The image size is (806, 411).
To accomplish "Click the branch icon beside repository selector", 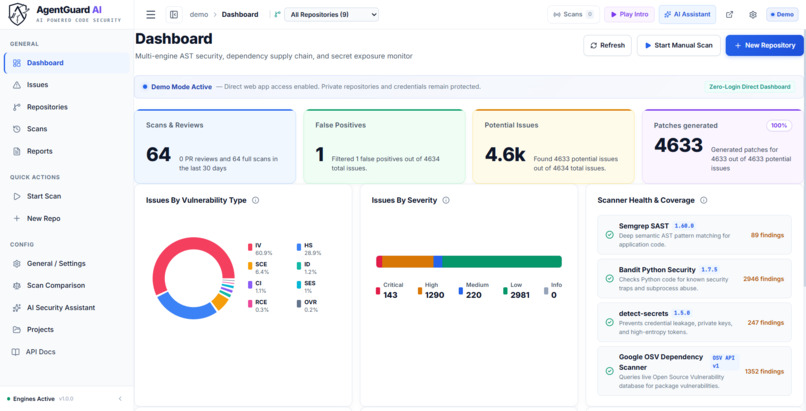I will coord(277,14).
